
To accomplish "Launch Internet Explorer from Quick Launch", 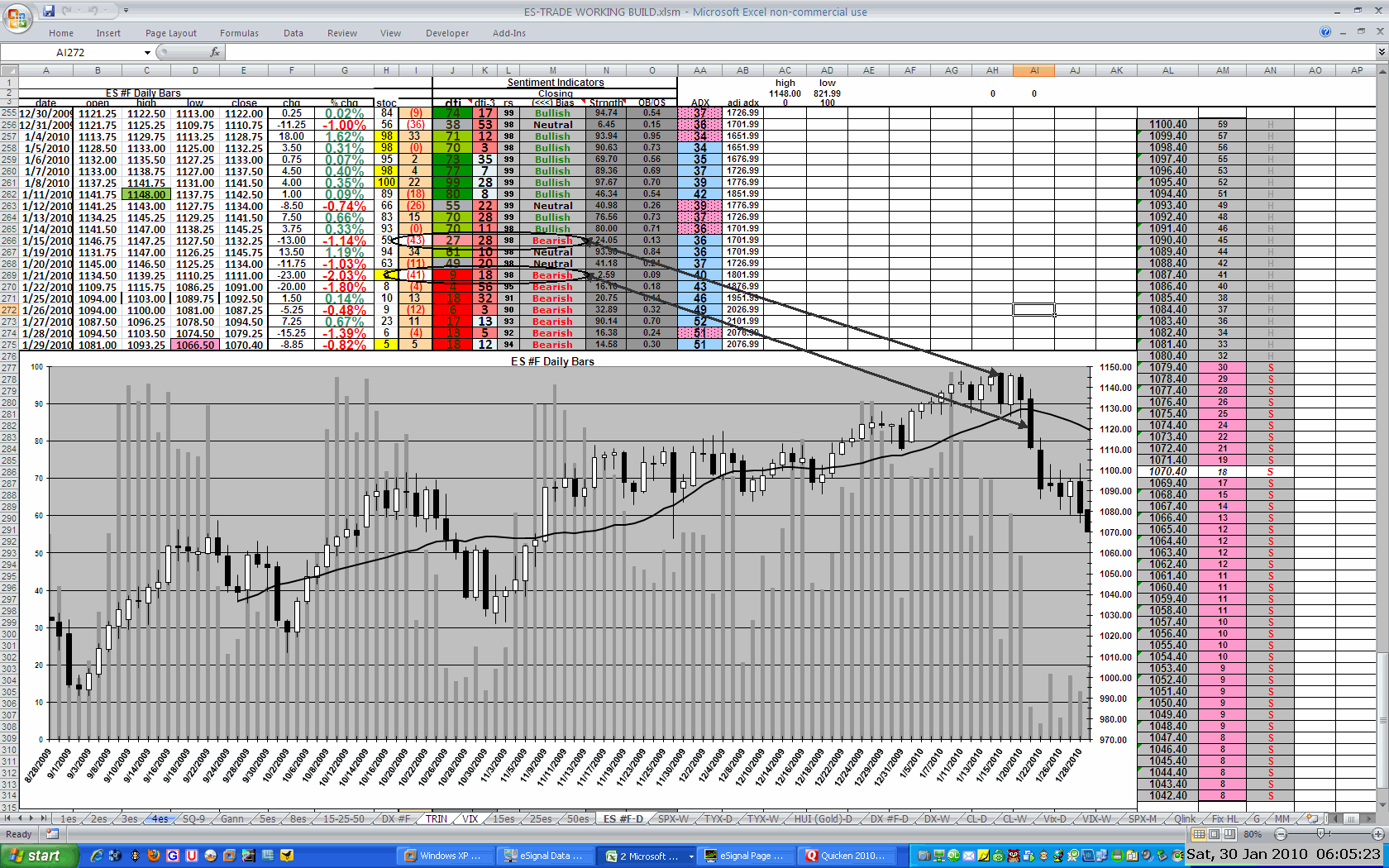I will [97, 856].
